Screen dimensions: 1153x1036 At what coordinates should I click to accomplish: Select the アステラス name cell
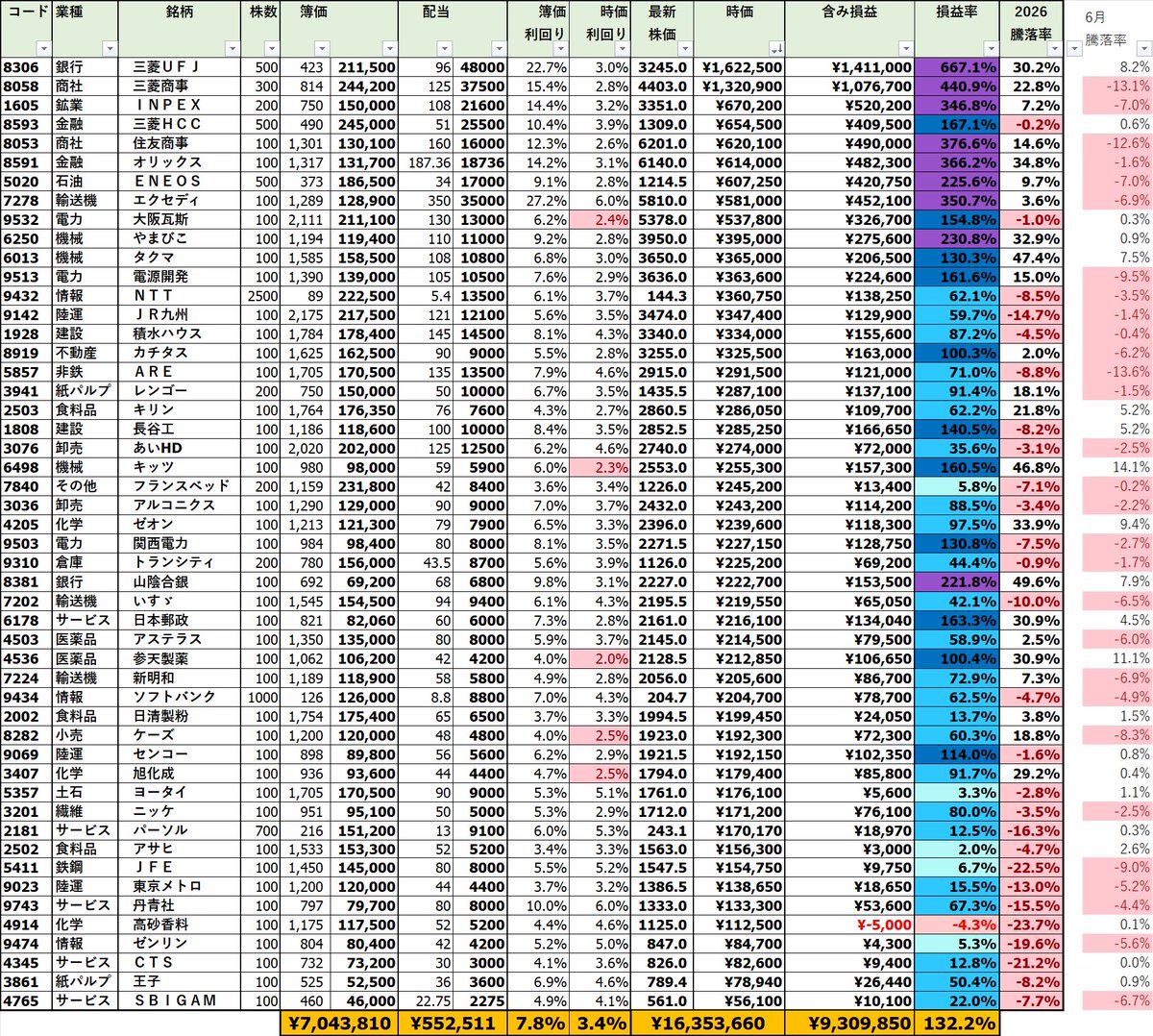179,639
